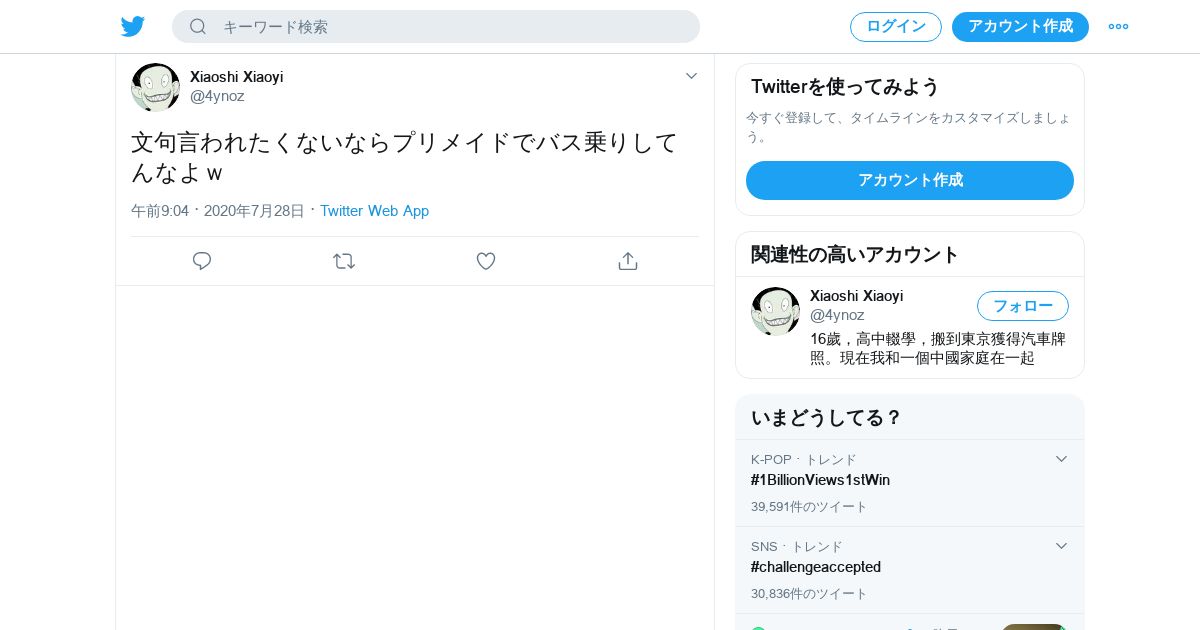The width and height of the screenshot is (1200, 630).
Task: Reply to the tweet via speech bubble icon
Action: [x=202, y=261]
